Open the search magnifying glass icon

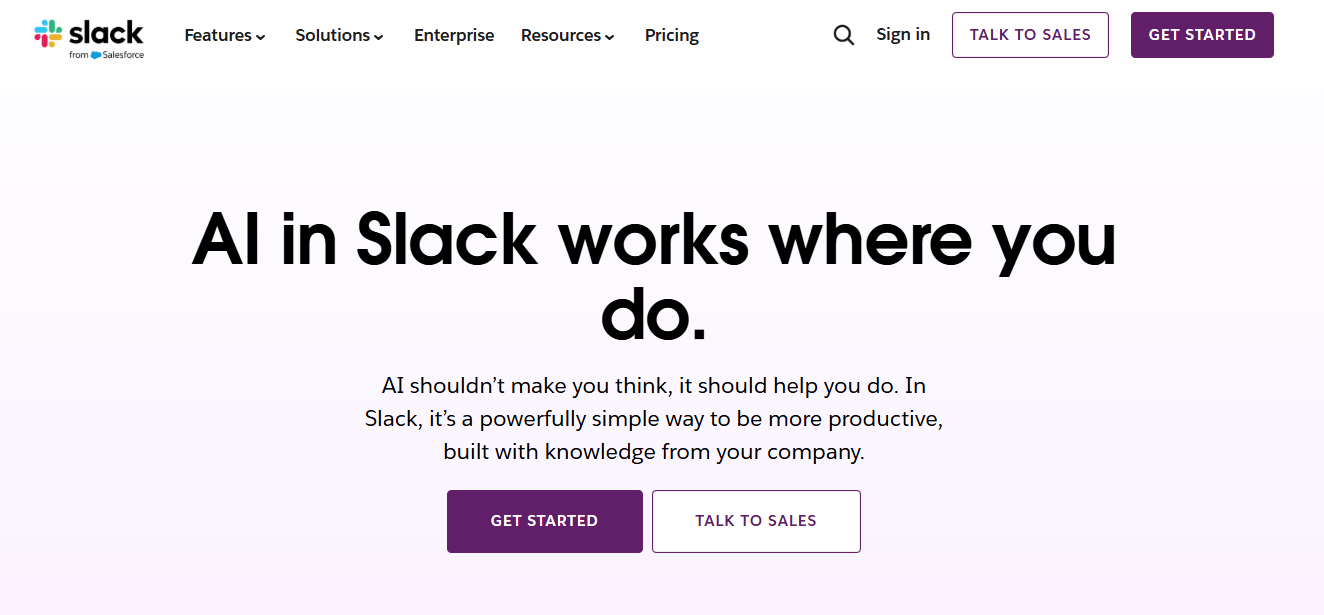(x=843, y=34)
